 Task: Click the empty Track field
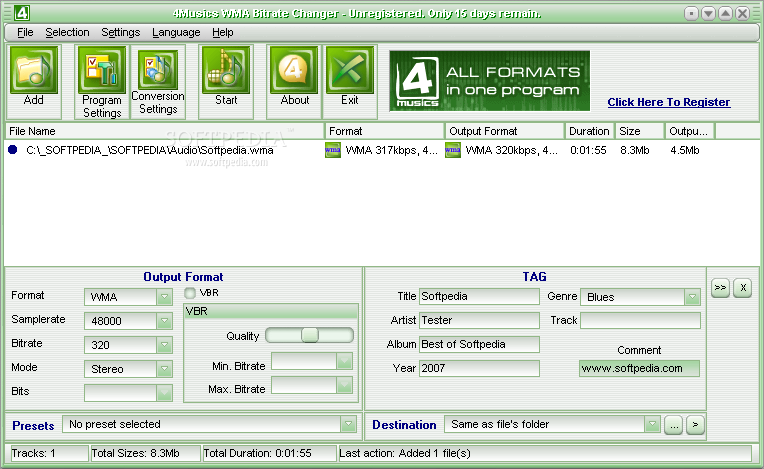pos(640,320)
